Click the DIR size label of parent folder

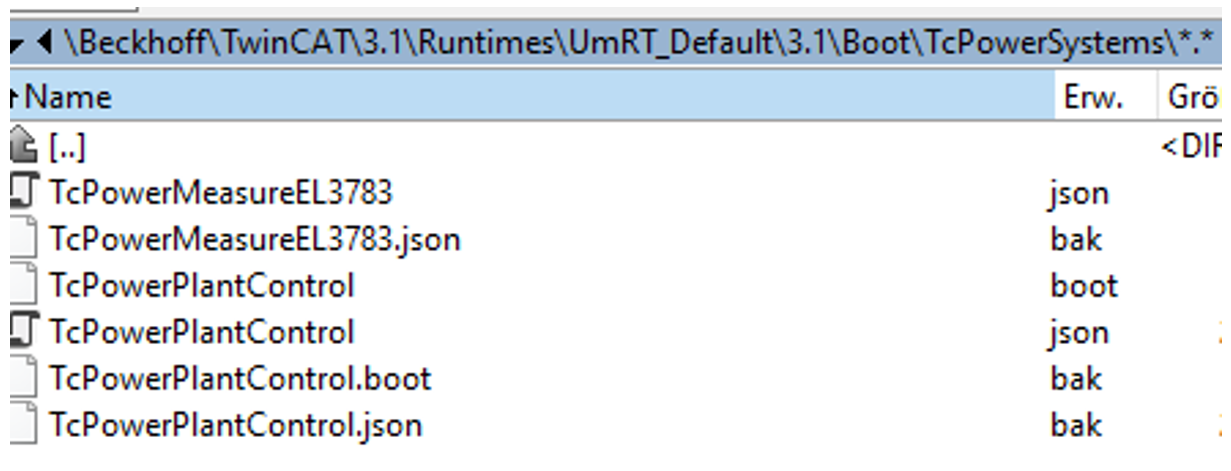tap(1192, 146)
